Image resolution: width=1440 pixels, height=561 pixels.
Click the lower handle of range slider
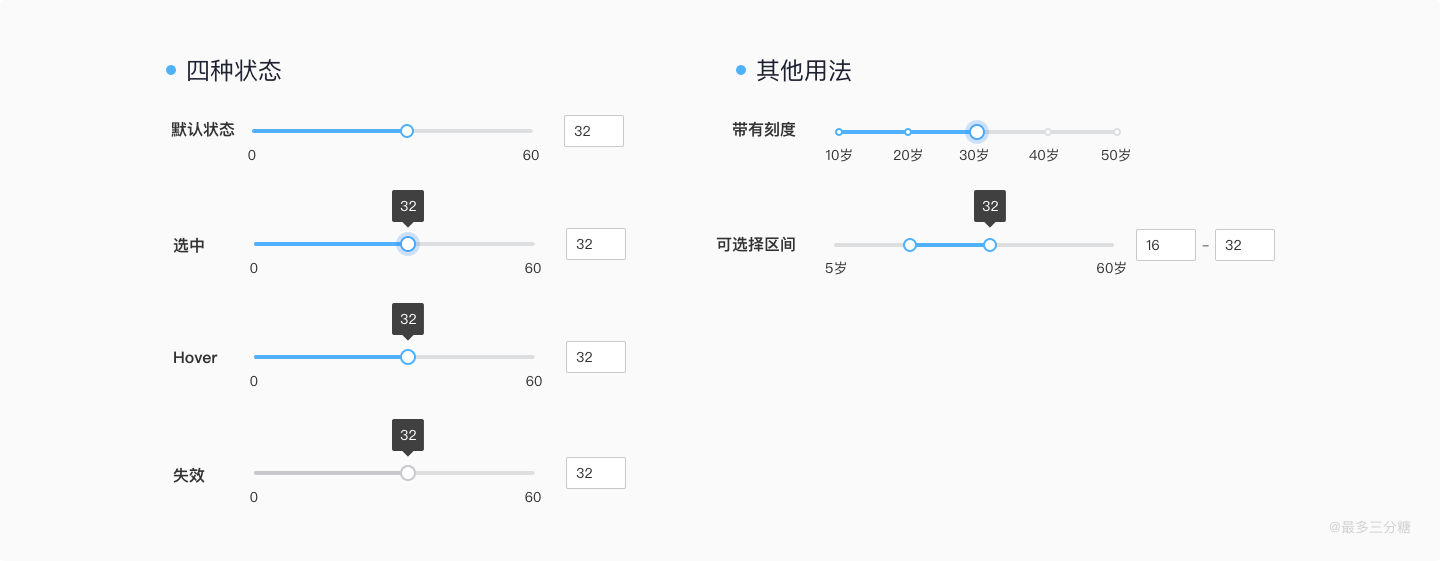point(910,245)
